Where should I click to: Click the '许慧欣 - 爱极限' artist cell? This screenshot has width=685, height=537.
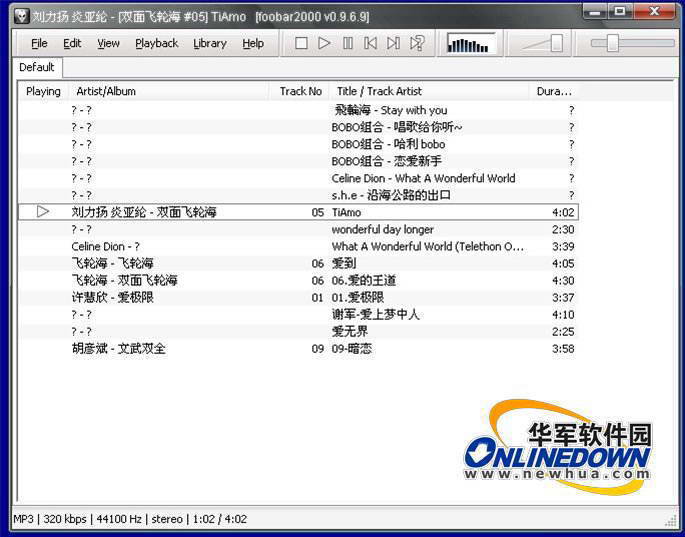[x=113, y=298]
